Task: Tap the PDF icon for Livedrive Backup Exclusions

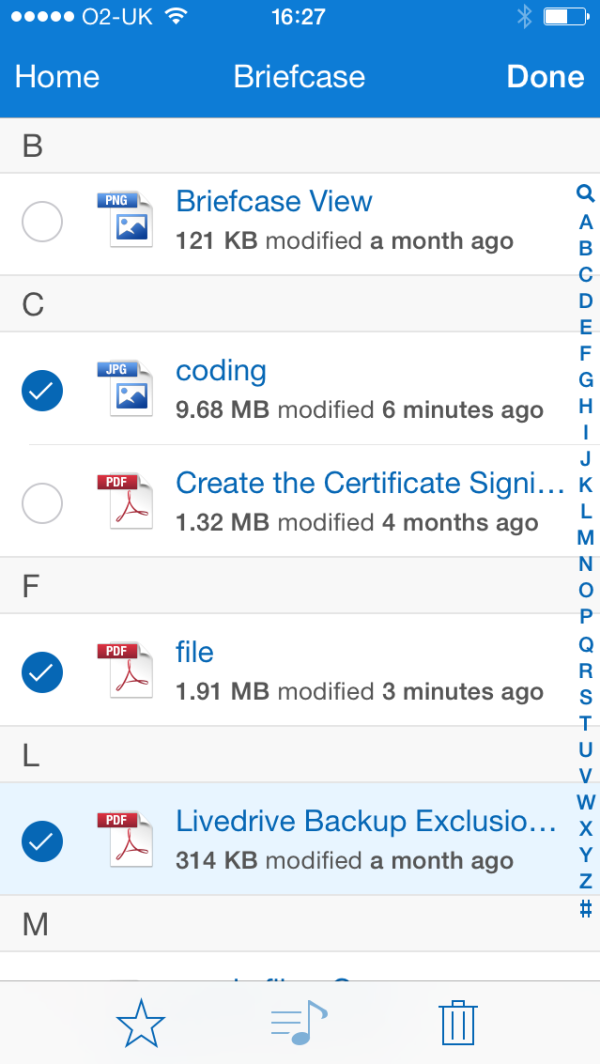Action: point(126,839)
